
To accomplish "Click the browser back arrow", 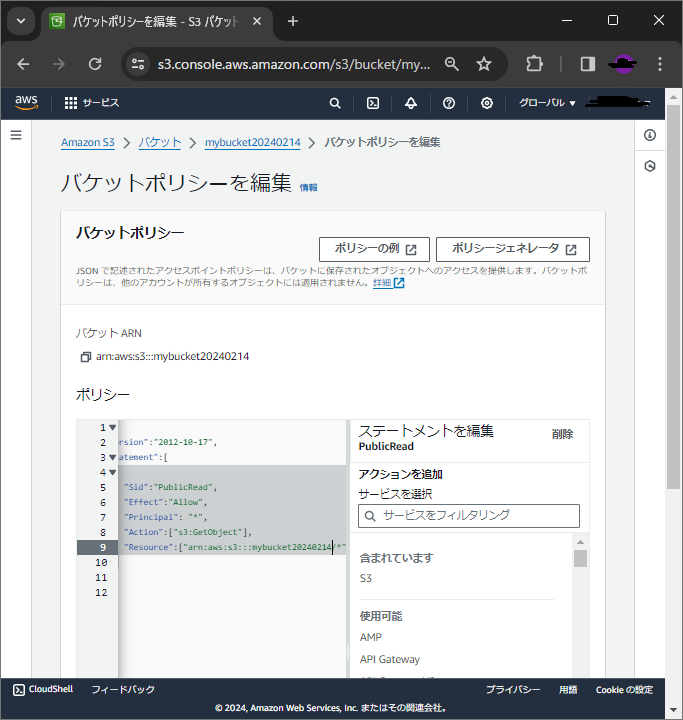I will pos(23,64).
